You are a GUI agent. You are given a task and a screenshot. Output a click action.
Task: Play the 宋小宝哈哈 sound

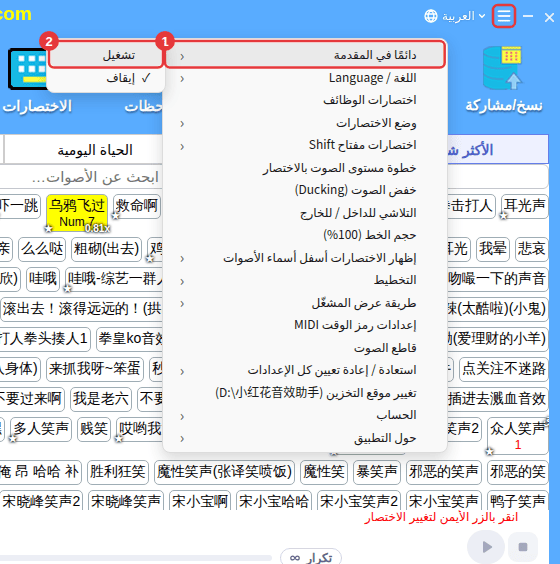(274, 501)
